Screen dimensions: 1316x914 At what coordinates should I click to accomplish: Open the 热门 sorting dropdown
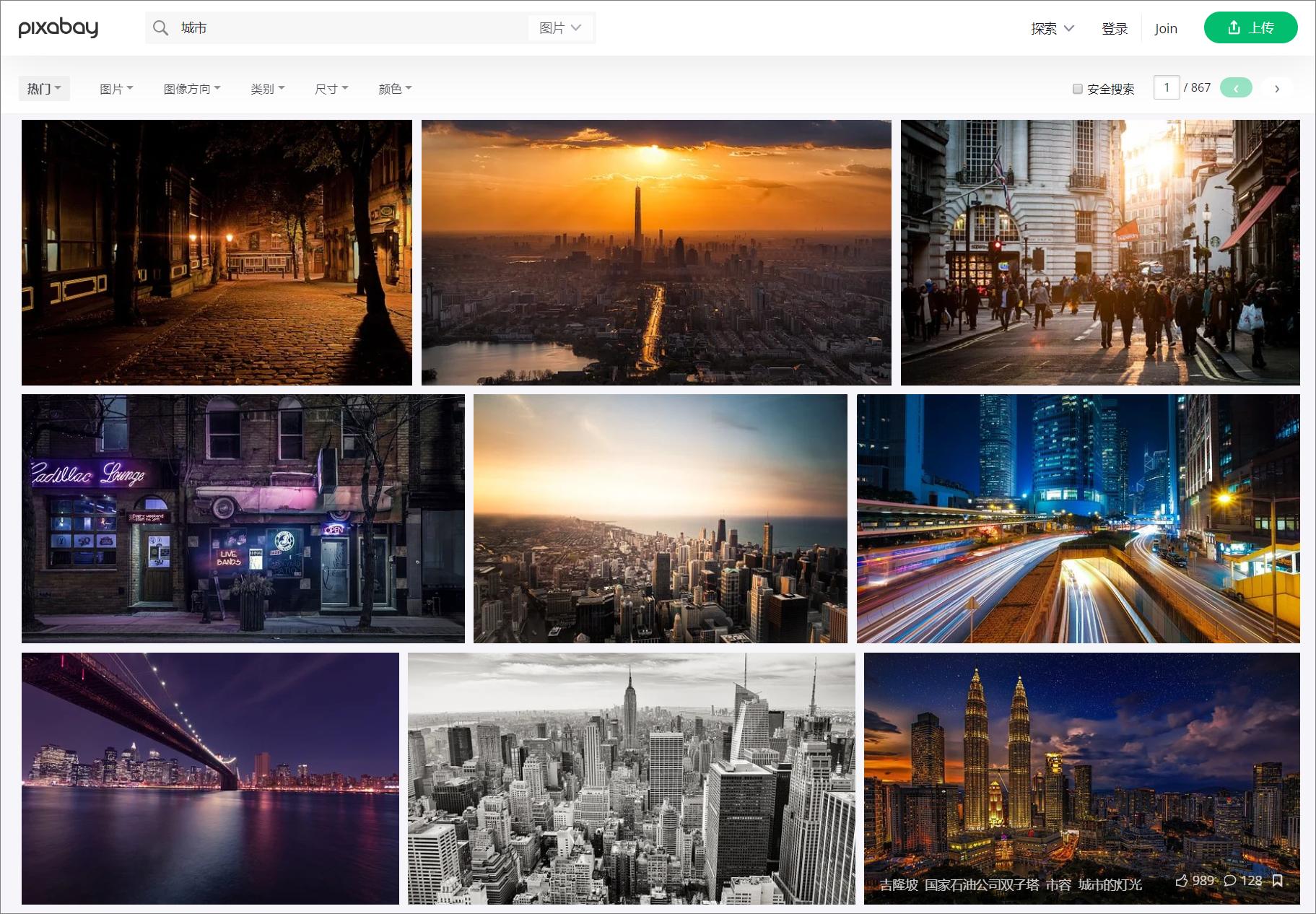click(x=43, y=88)
